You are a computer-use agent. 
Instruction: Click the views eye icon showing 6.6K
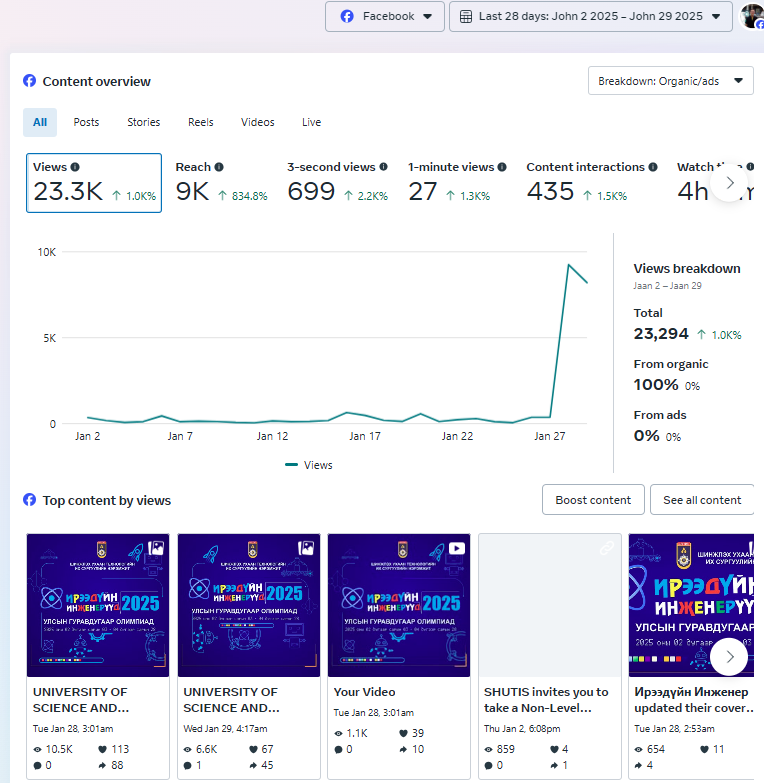point(188,750)
